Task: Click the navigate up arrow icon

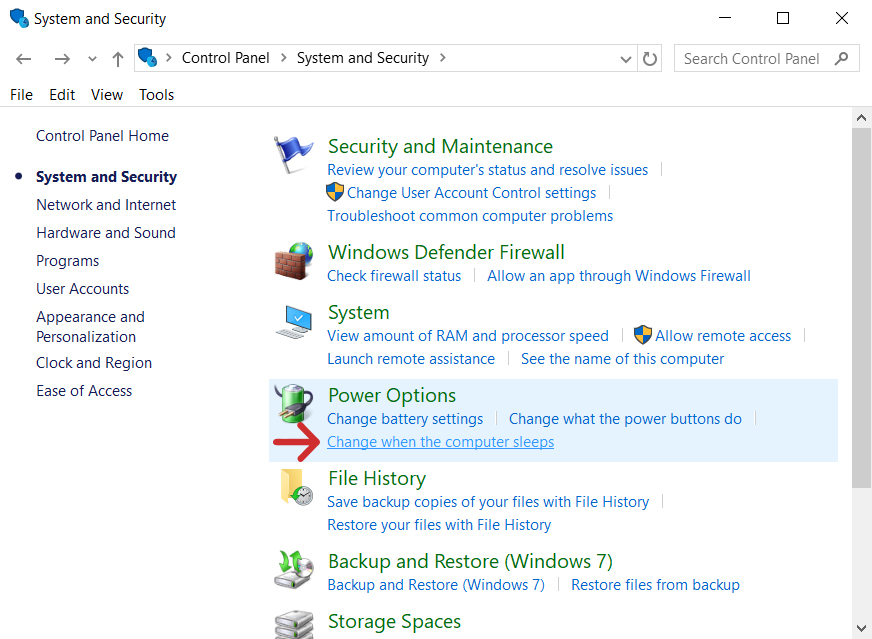Action: pyautogui.click(x=117, y=58)
